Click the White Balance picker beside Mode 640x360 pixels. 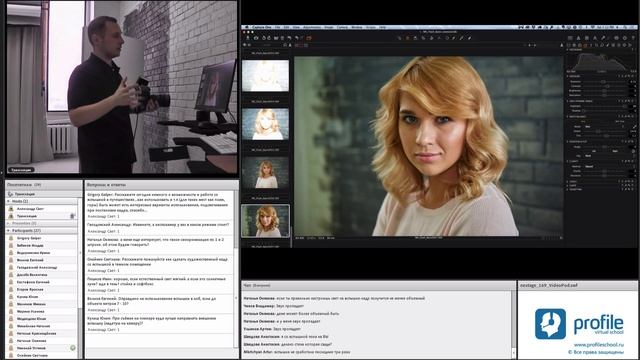[635, 127]
